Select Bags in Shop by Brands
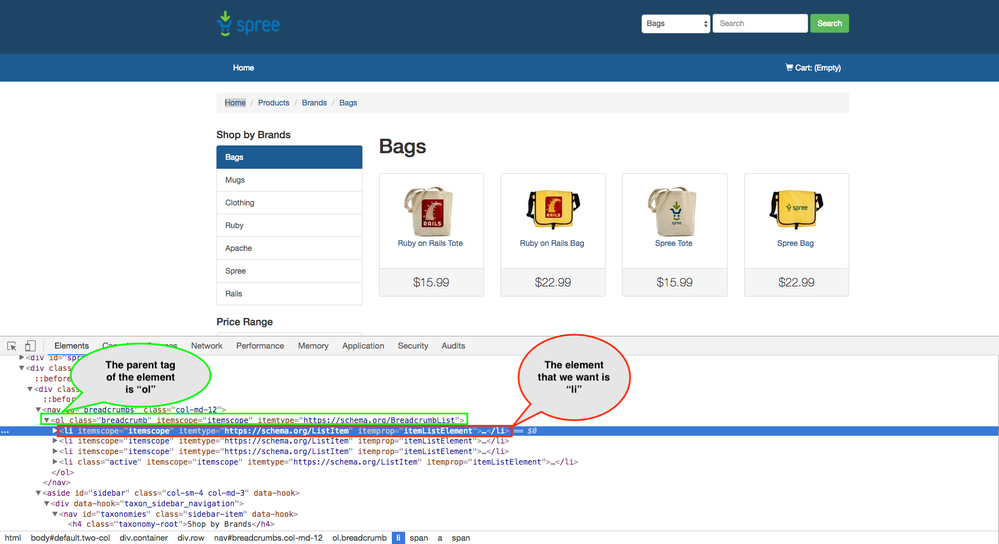 [289, 157]
